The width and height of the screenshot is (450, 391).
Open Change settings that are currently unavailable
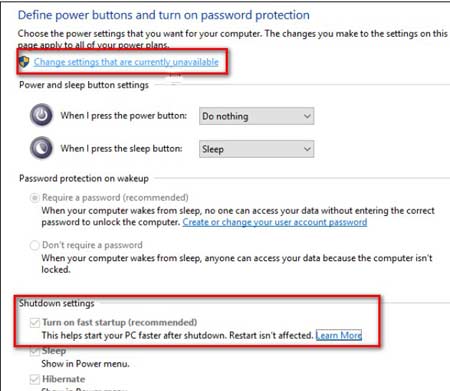tap(126, 62)
